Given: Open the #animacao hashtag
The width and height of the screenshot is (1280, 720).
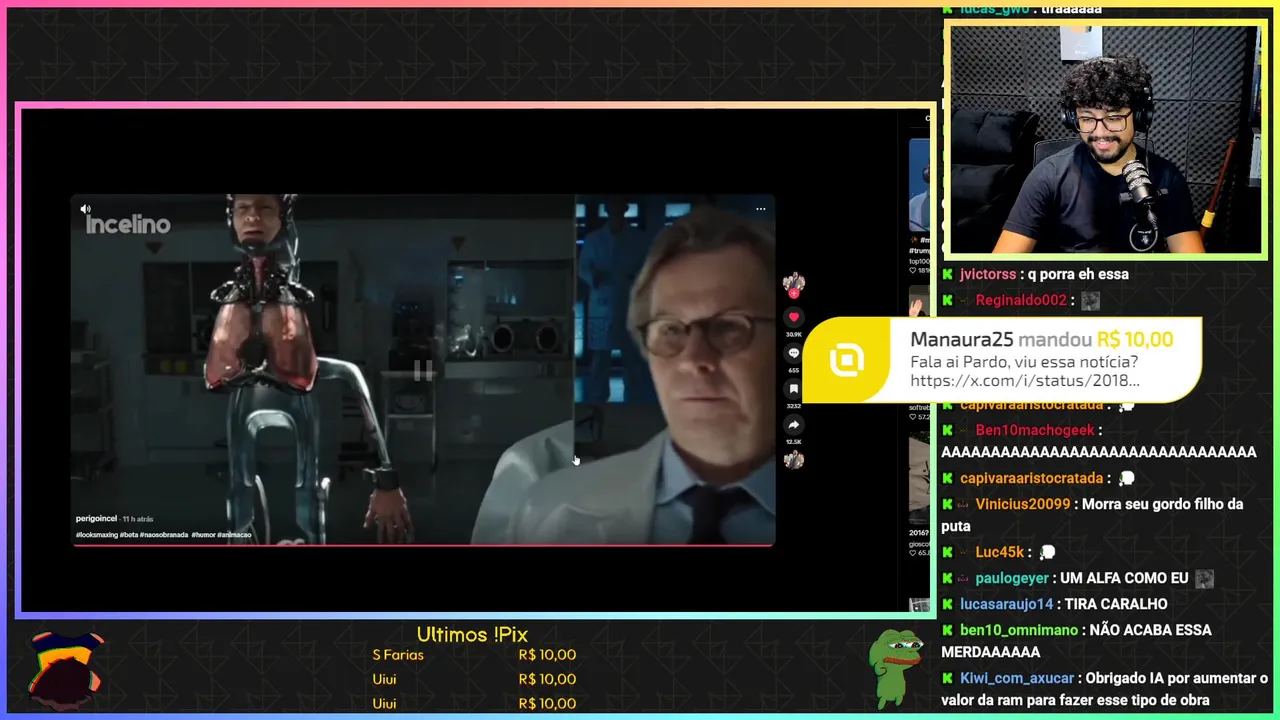Looking at the screenshot, I should point(234,535).
